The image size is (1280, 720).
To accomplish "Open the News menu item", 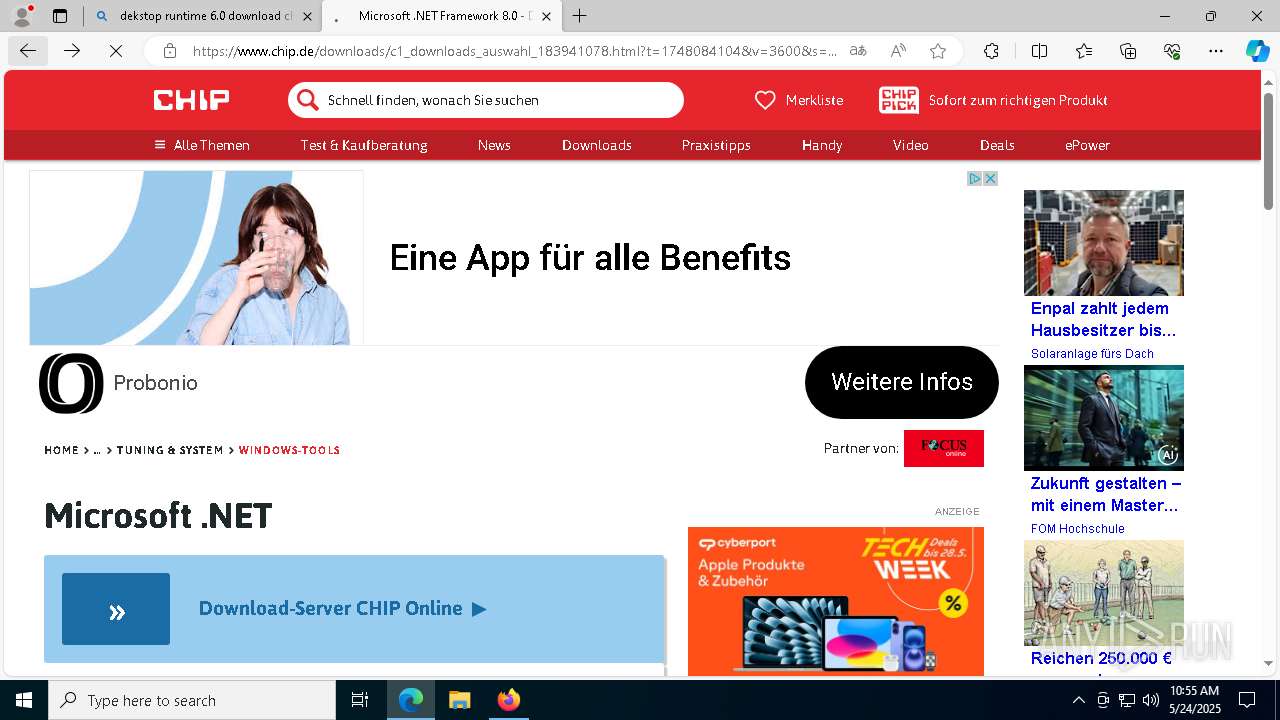I will [494, 145].
